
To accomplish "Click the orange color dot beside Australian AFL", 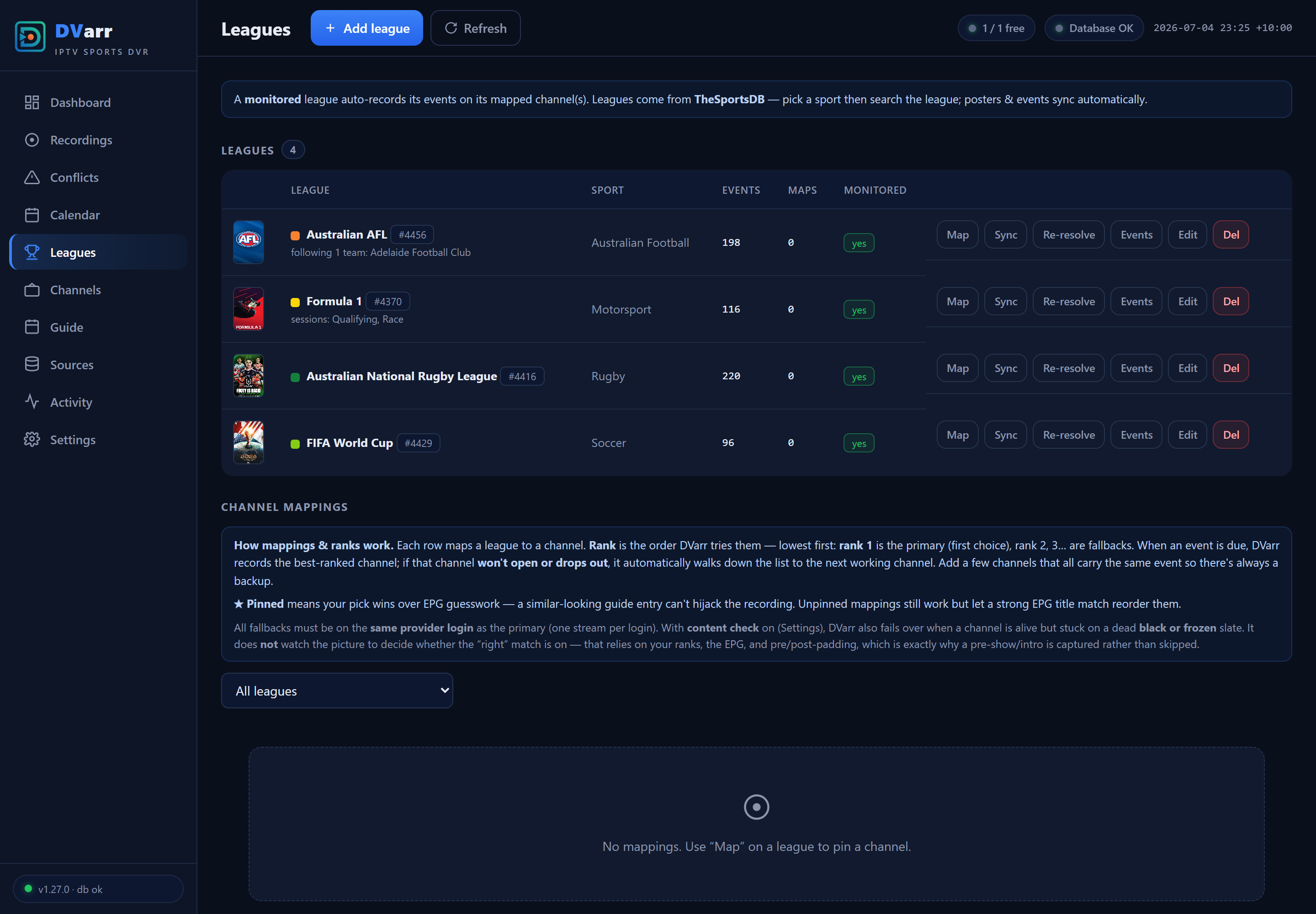I will (x=296, y=235).
